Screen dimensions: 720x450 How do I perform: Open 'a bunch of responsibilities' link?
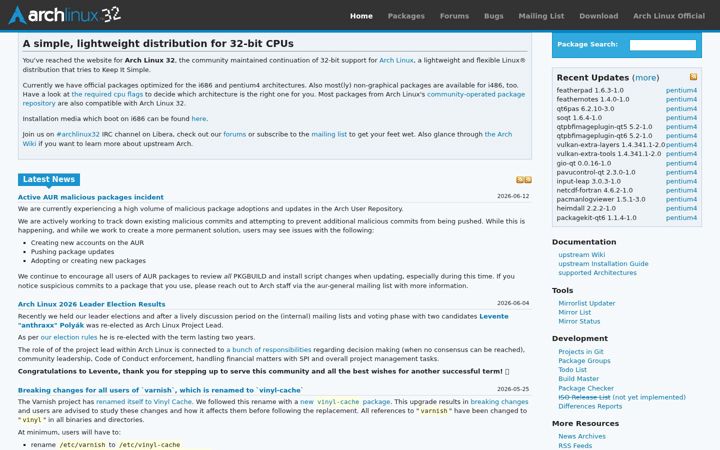[x=269, y=349]
